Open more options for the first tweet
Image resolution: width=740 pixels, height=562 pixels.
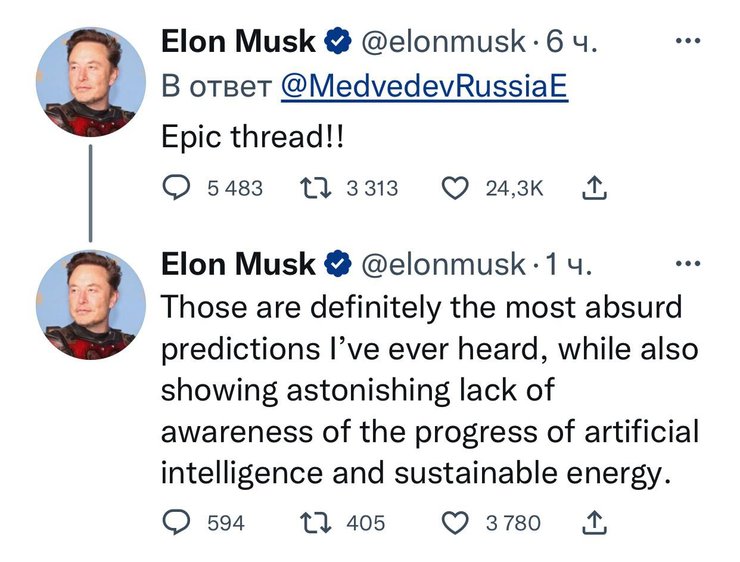688,41
